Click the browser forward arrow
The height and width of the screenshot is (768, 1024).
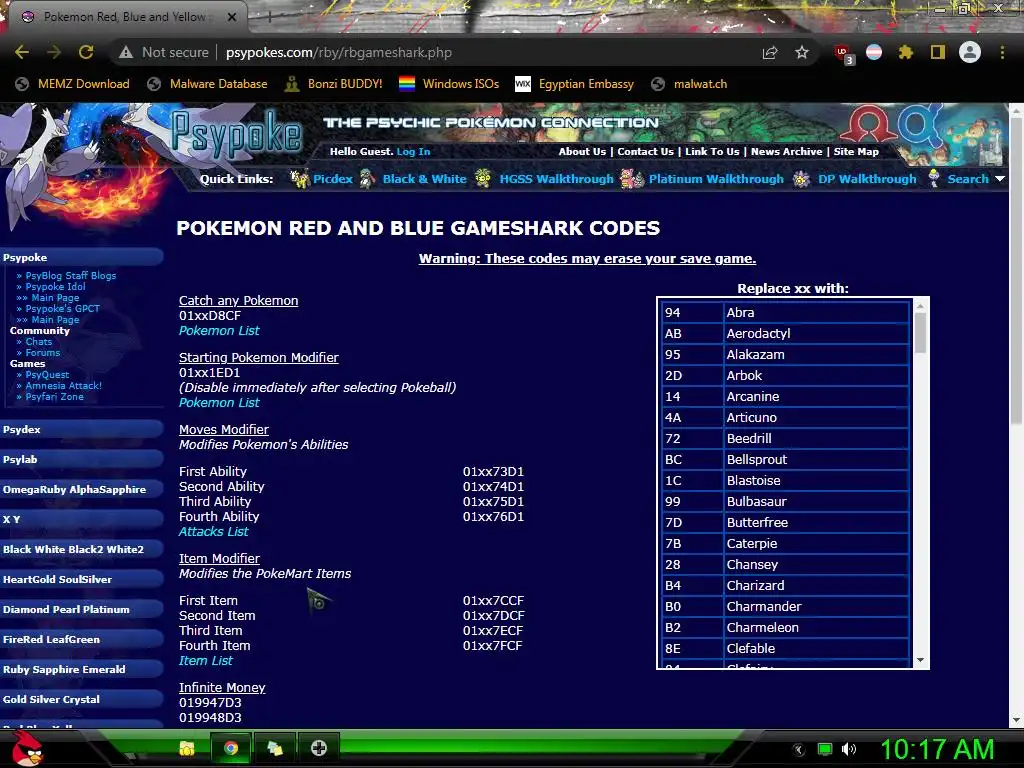point(54,52)
